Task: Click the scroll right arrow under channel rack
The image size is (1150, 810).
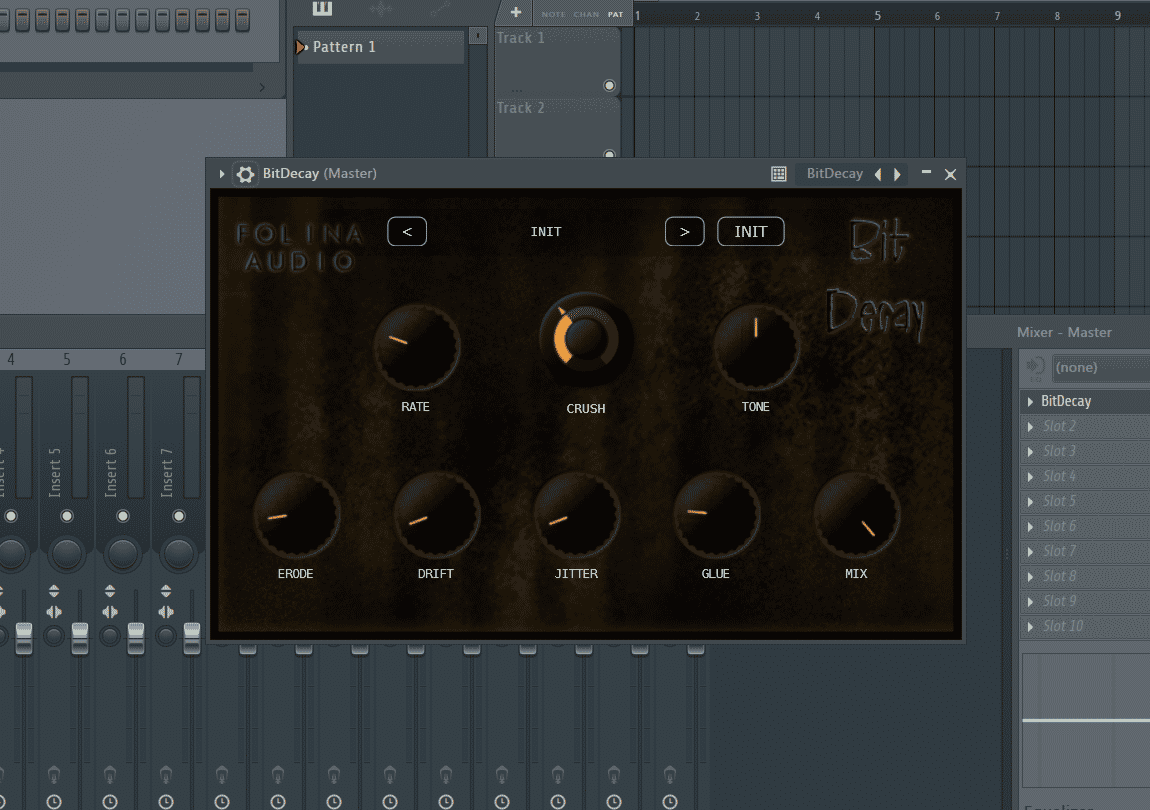Action: click(262, 87)
